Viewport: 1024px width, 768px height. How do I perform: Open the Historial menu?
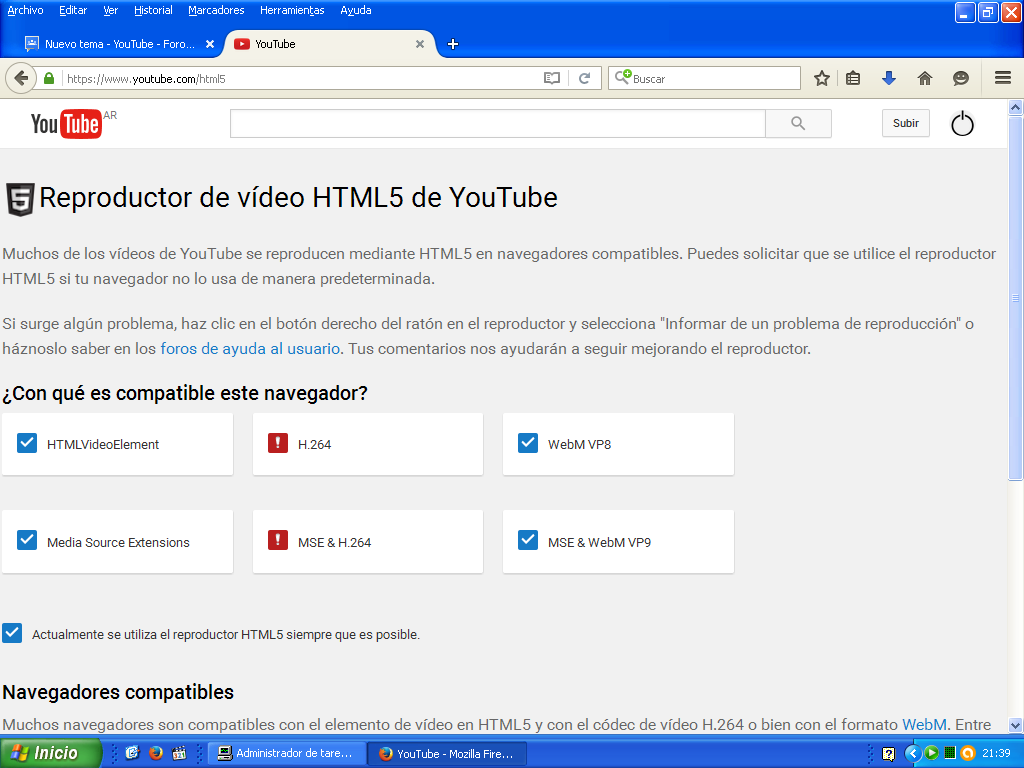click(x=153, y=10)
